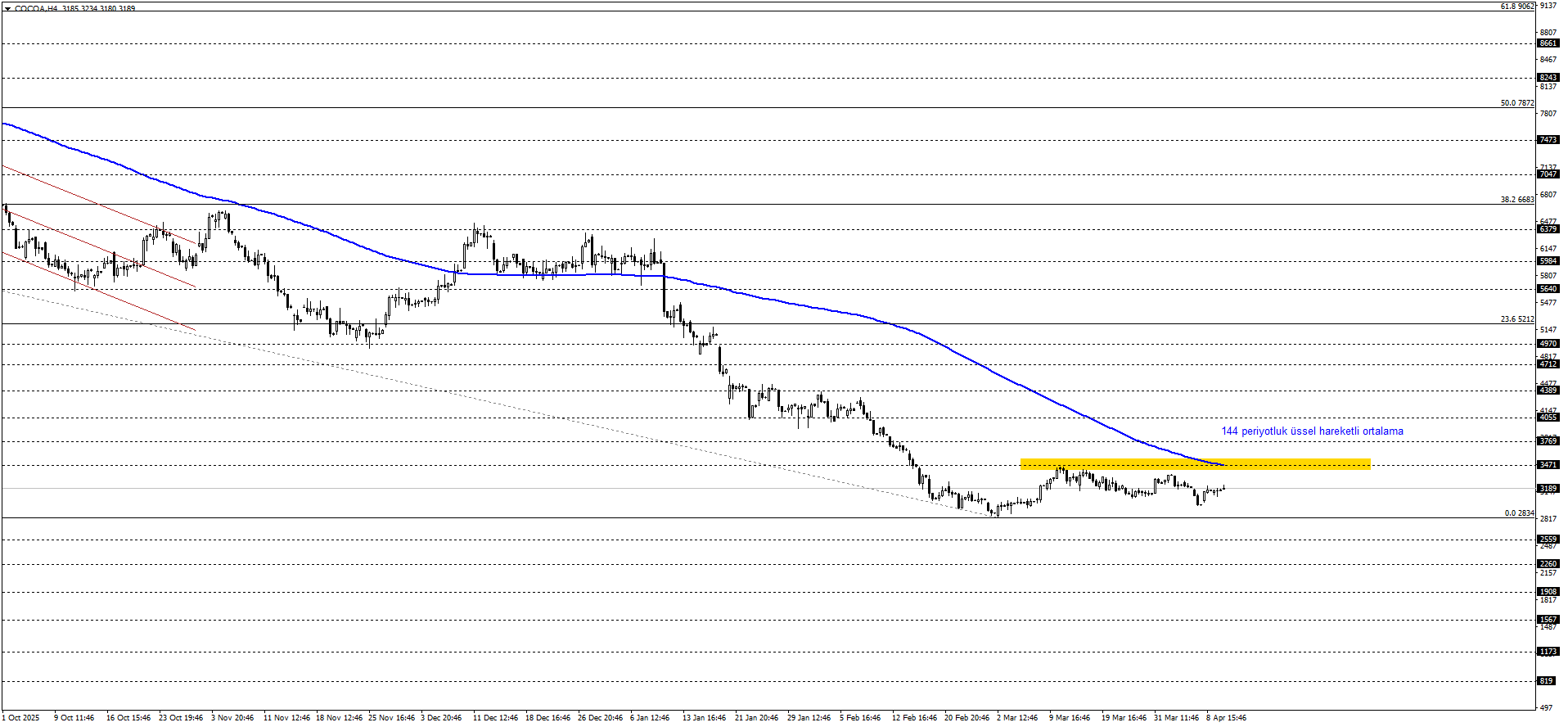Click the current price marker 3189
This screenshot has height=727, width=1568.
pos(1548,489)
